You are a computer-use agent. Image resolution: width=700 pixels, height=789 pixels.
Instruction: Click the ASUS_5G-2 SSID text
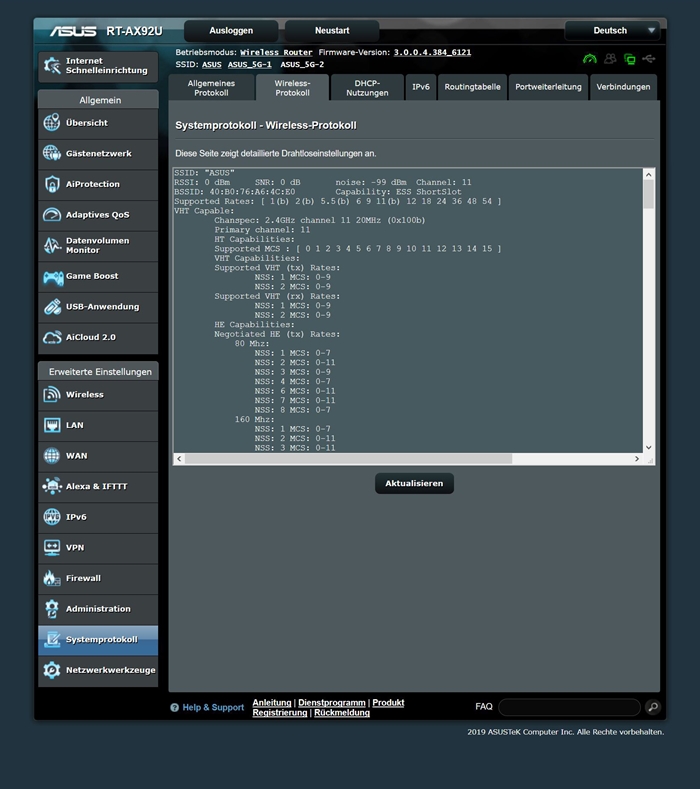click(x=302, y=64)
